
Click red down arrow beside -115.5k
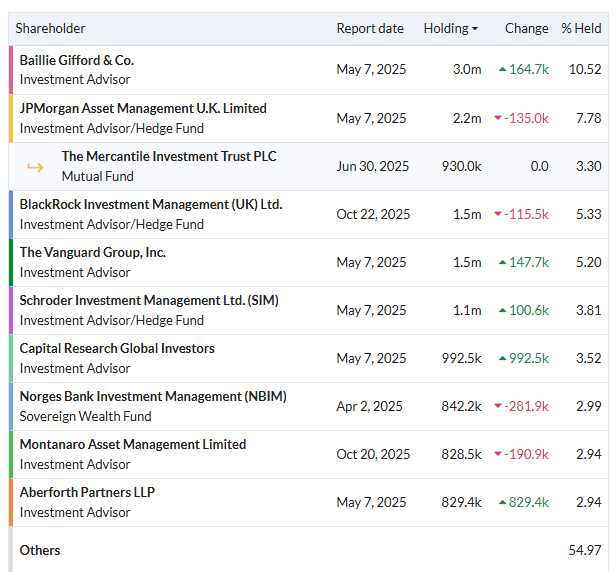tap(498, 214)
